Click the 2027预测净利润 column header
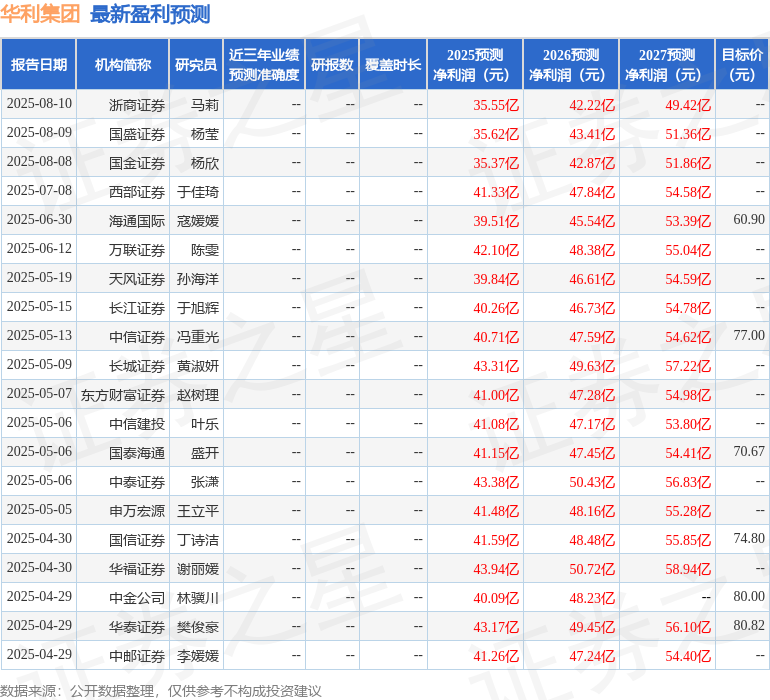 (x=667, y=65)
